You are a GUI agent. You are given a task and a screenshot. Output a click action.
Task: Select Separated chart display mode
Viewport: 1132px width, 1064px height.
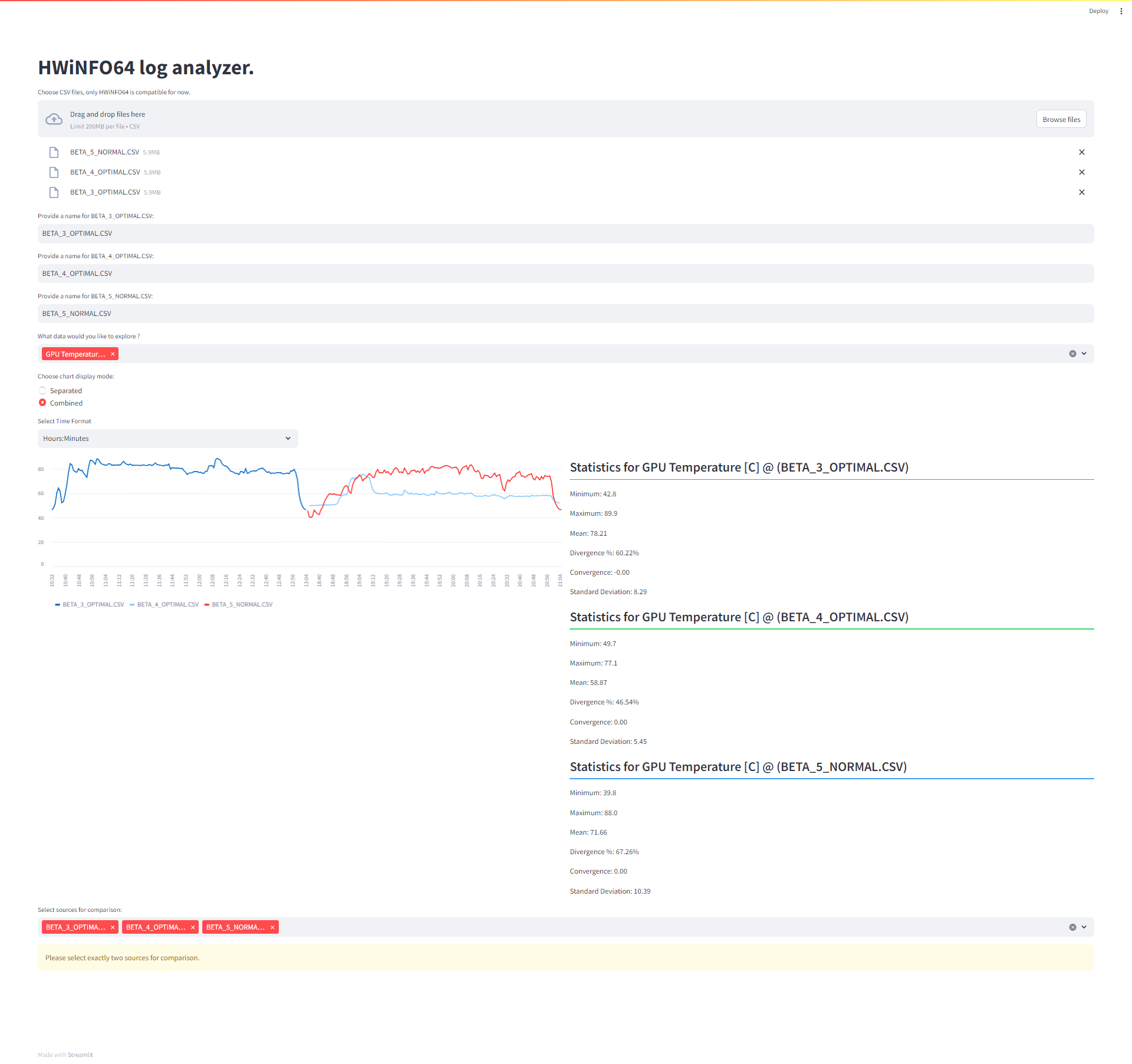42,391
